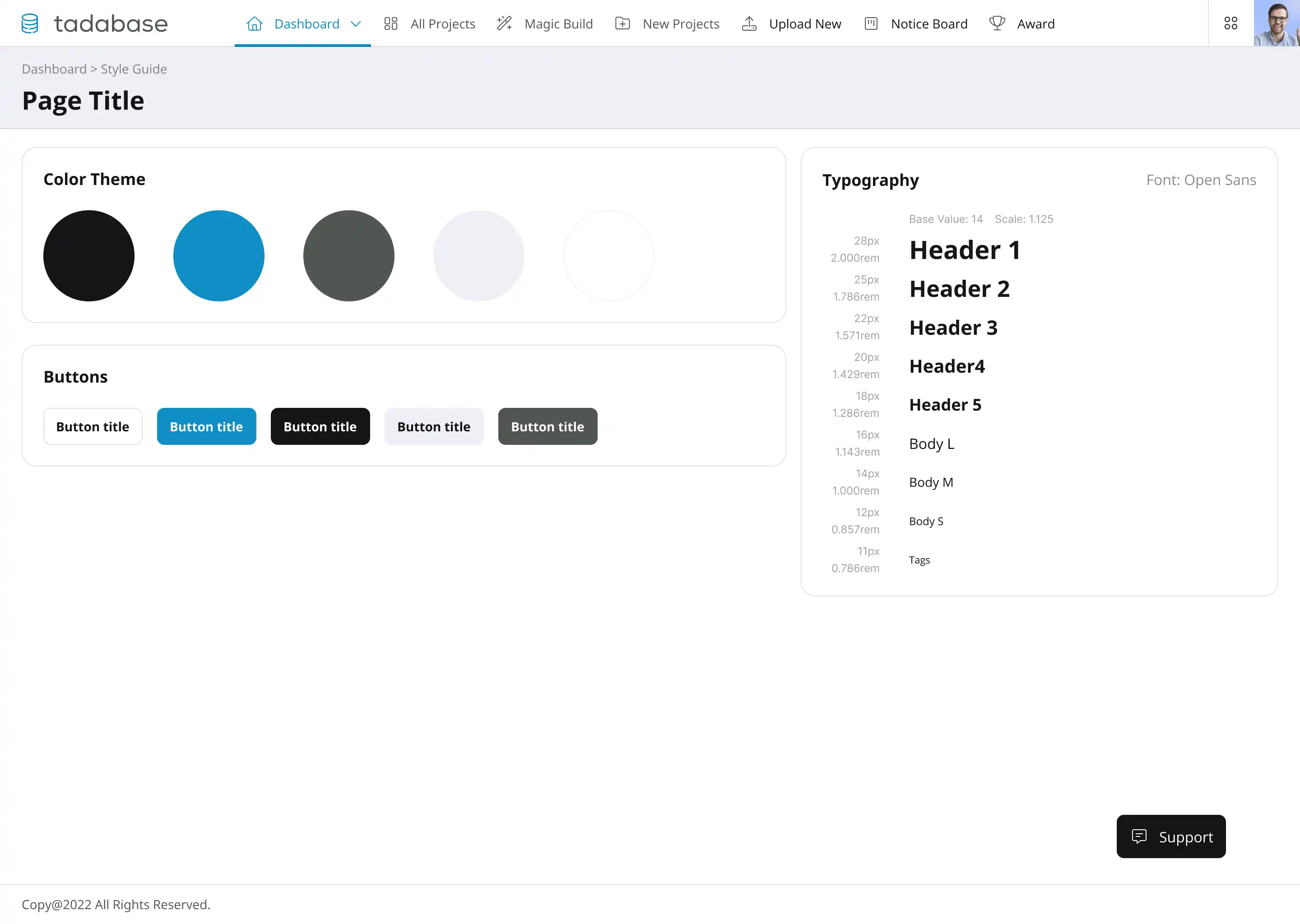Open the Dashboard menu item
Viewport: 1300px width, 924px height.
[303, 23]
